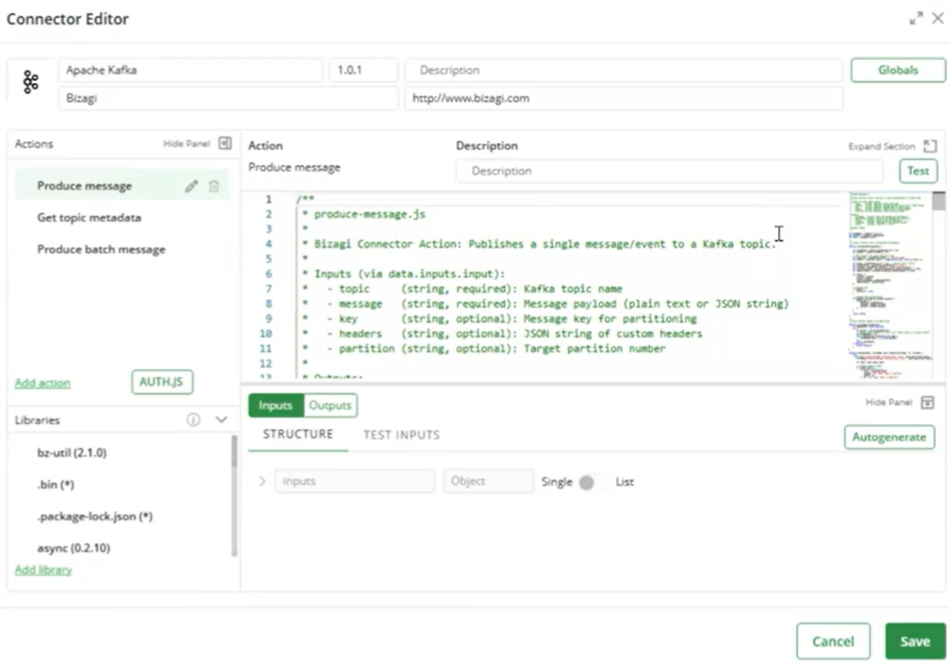Expand the inputs structure row
This screenshot has width=950, height=662.
[x=262, y=481]
